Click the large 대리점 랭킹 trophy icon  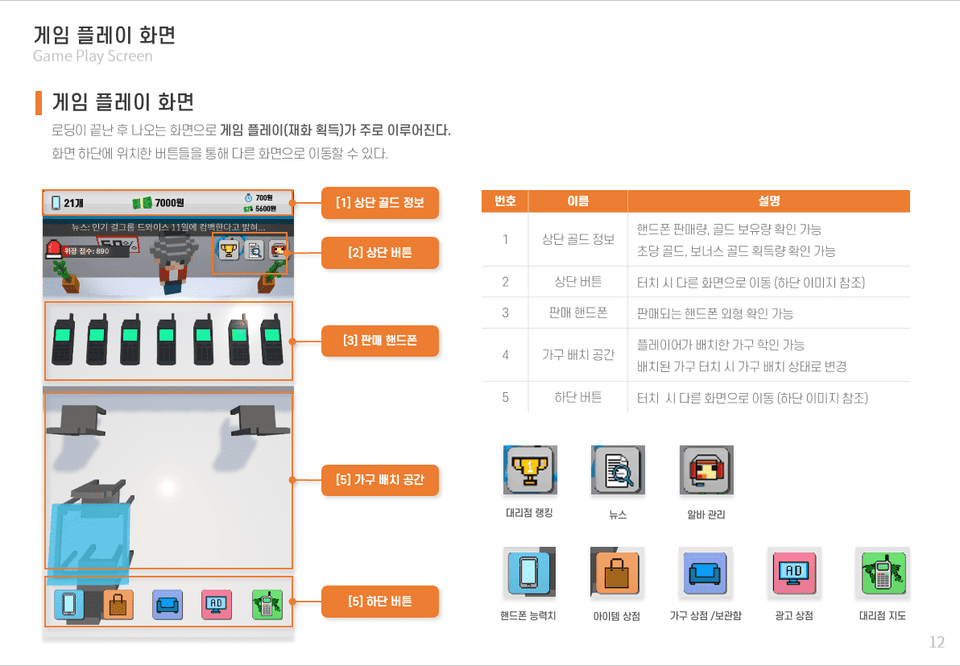click(x=530, y=470)
